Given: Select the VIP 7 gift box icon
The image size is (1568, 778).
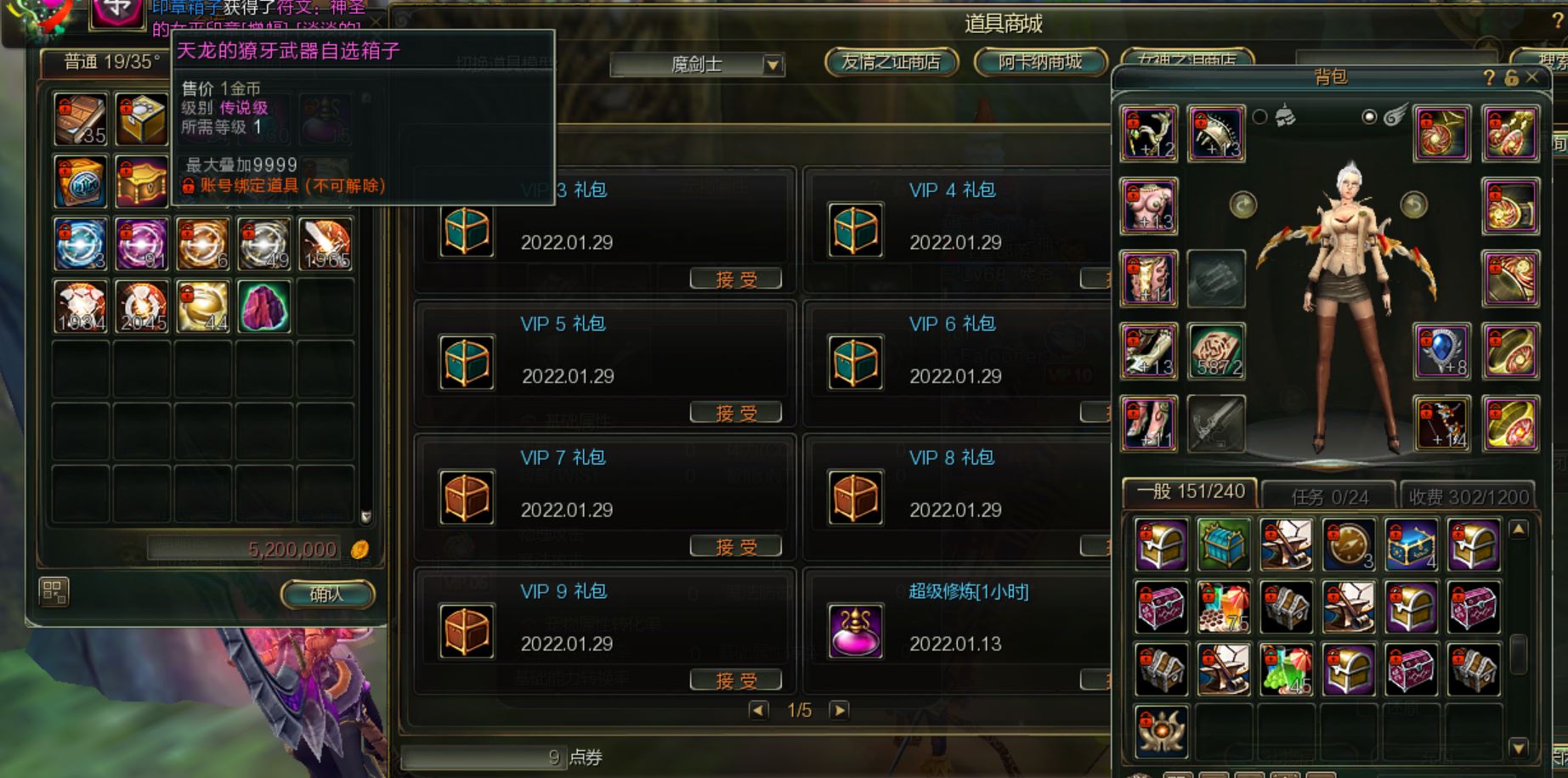Looking at the screenshot, I should click(467, 497).
